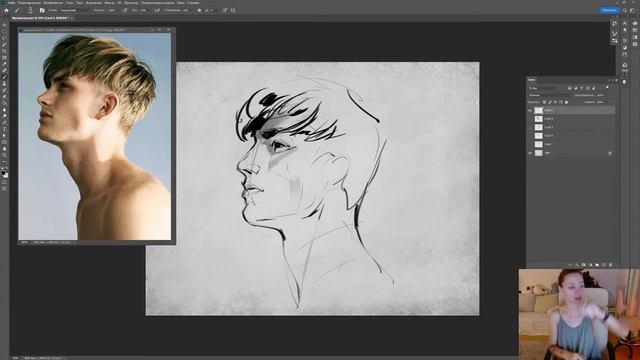Screen dimensions: 640x360
Task: Select the Crop tool
Action: click(x=4, y=51)
